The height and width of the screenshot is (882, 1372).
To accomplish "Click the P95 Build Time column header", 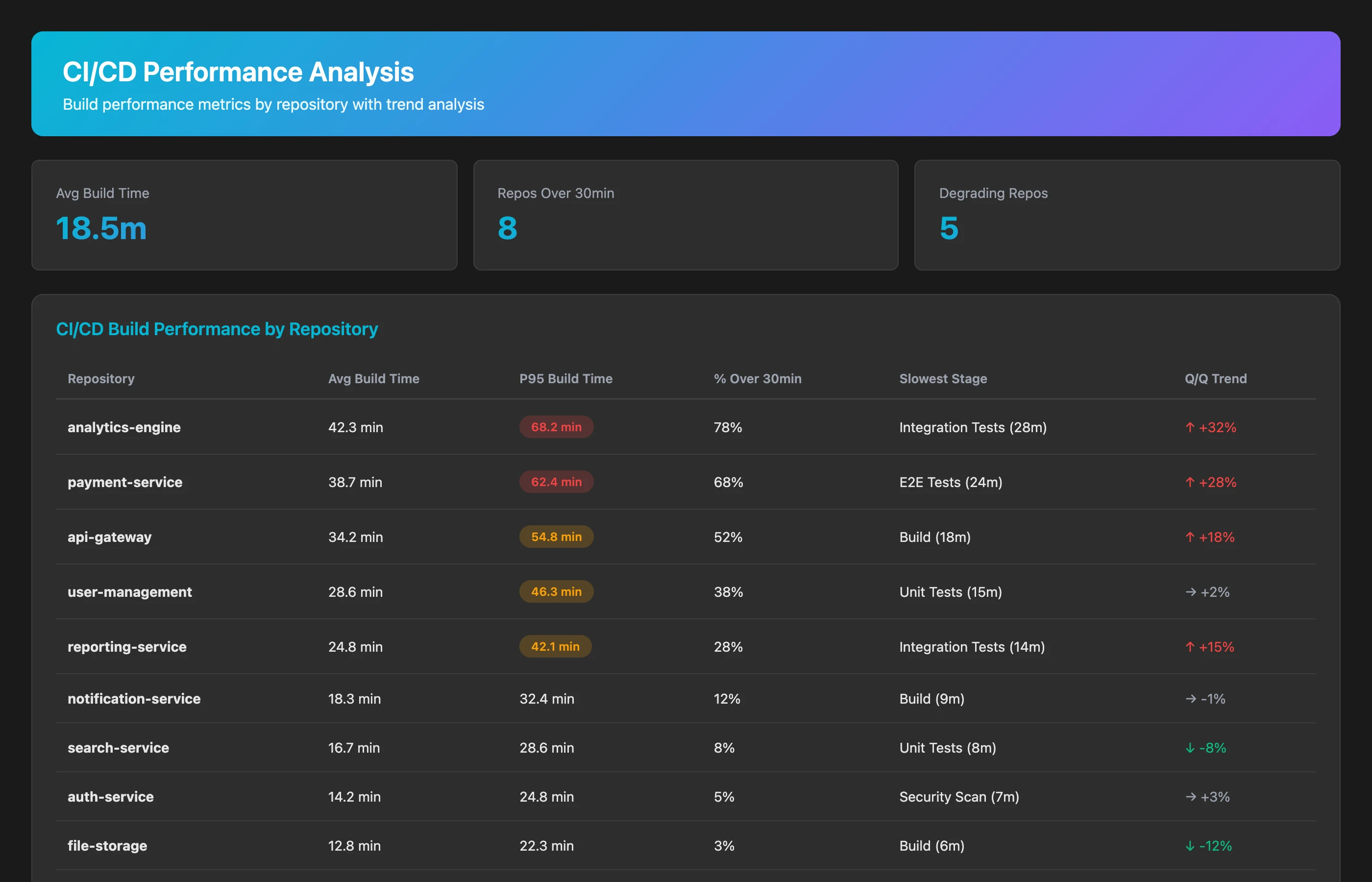I will pyautogui.click(x=566, y=379).
